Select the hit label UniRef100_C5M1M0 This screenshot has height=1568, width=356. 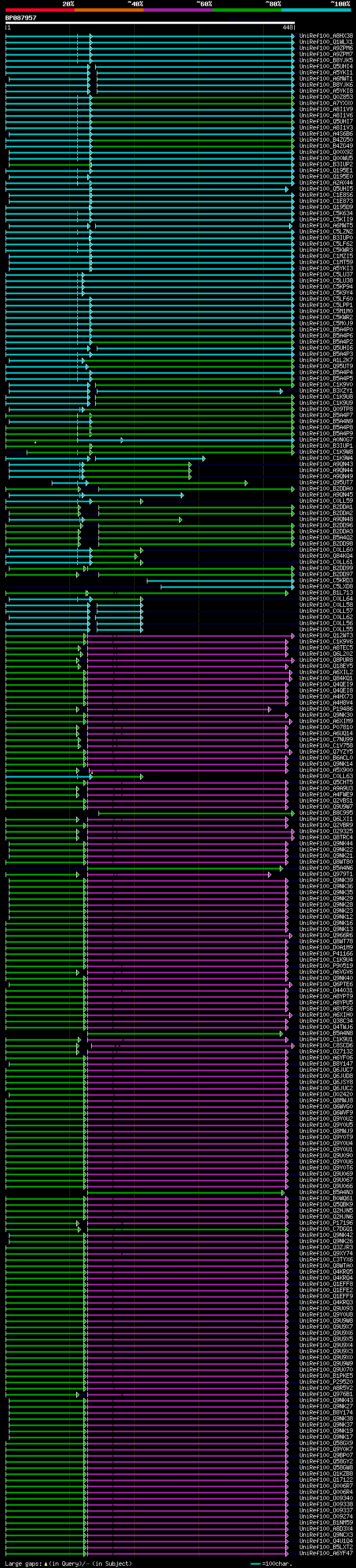pos(326,311)
